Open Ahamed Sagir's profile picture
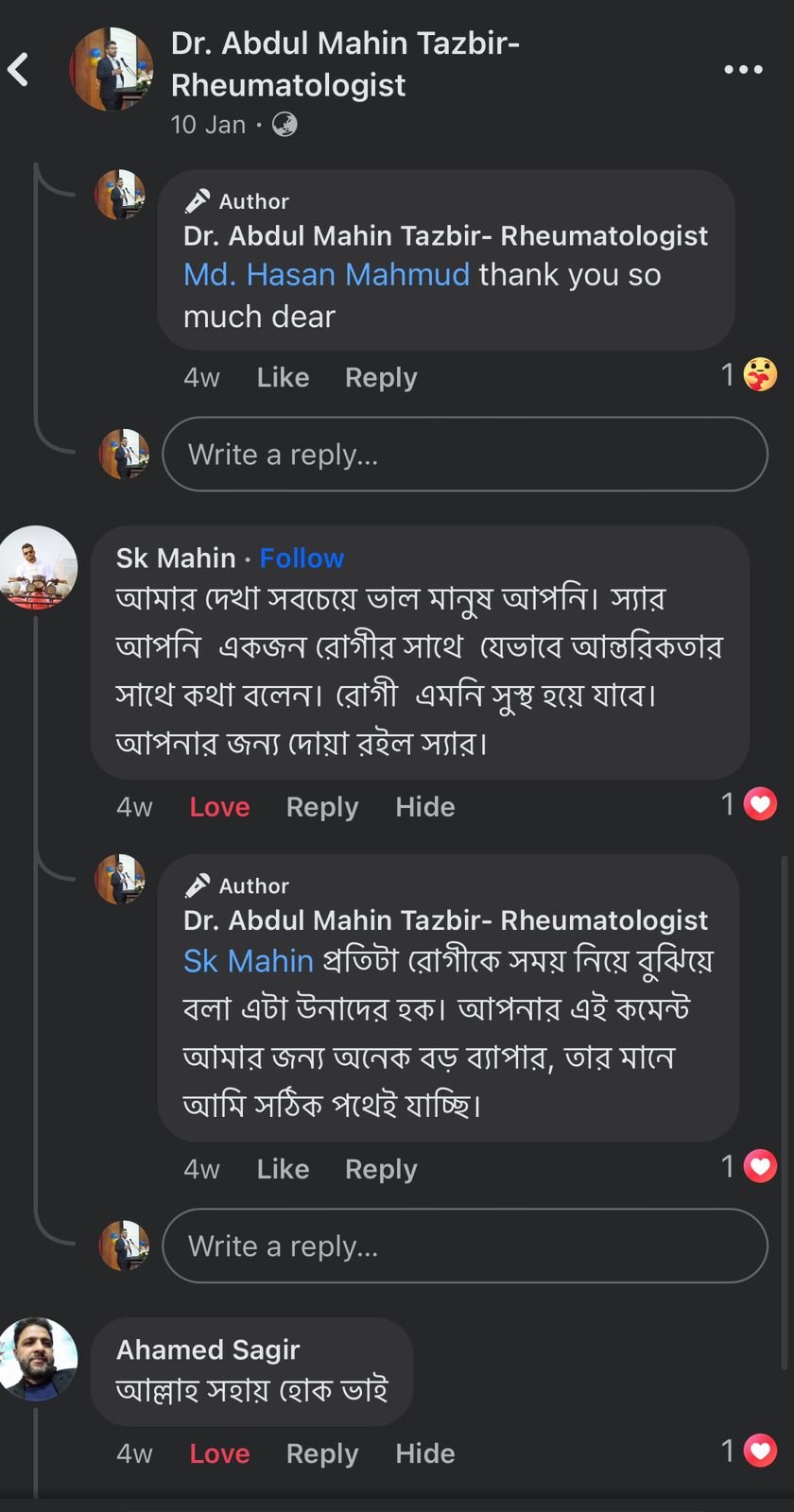794x1512 pixels. pos(38,1359)
